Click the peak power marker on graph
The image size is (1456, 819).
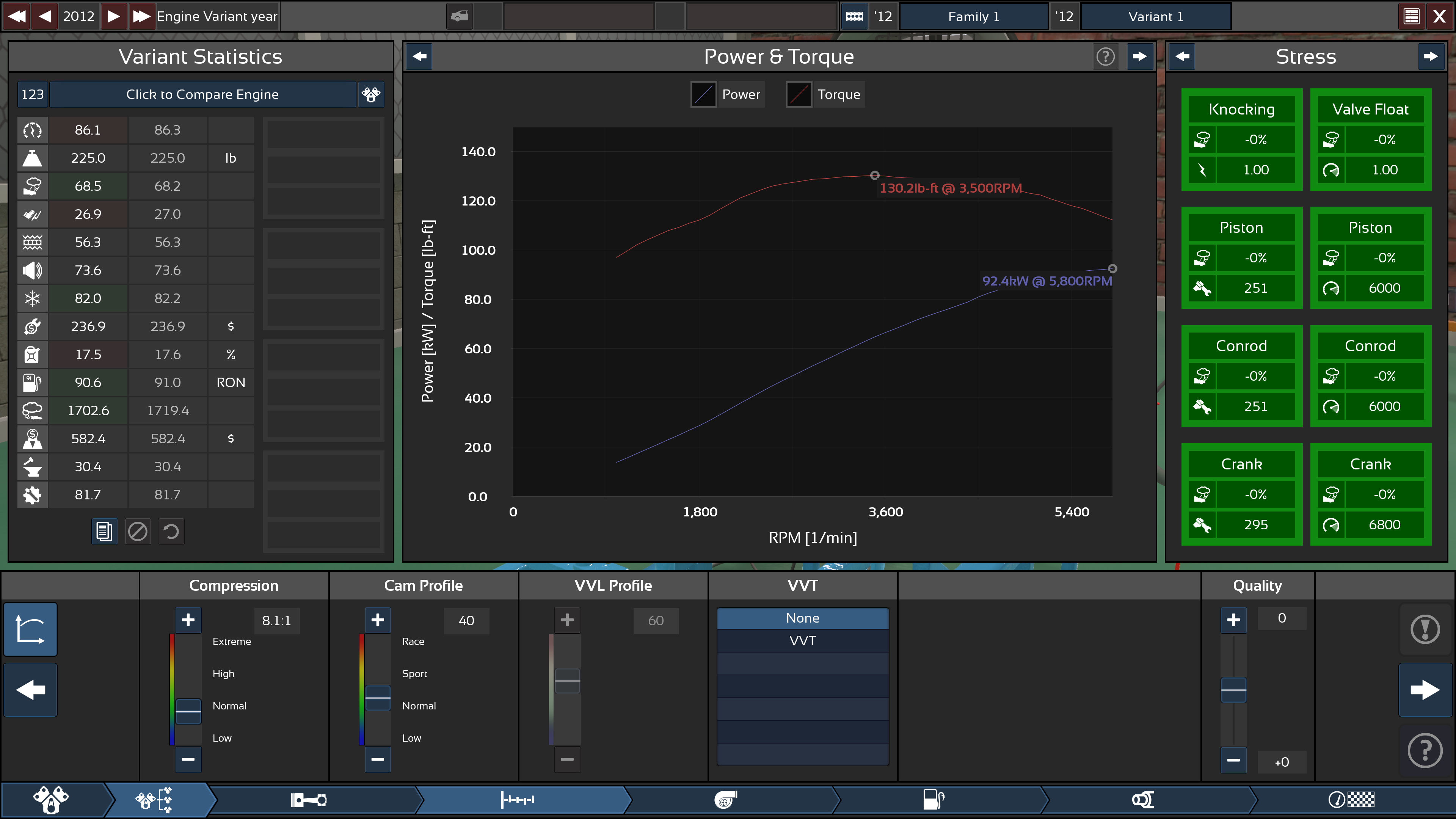click(x=1112, y=268)
